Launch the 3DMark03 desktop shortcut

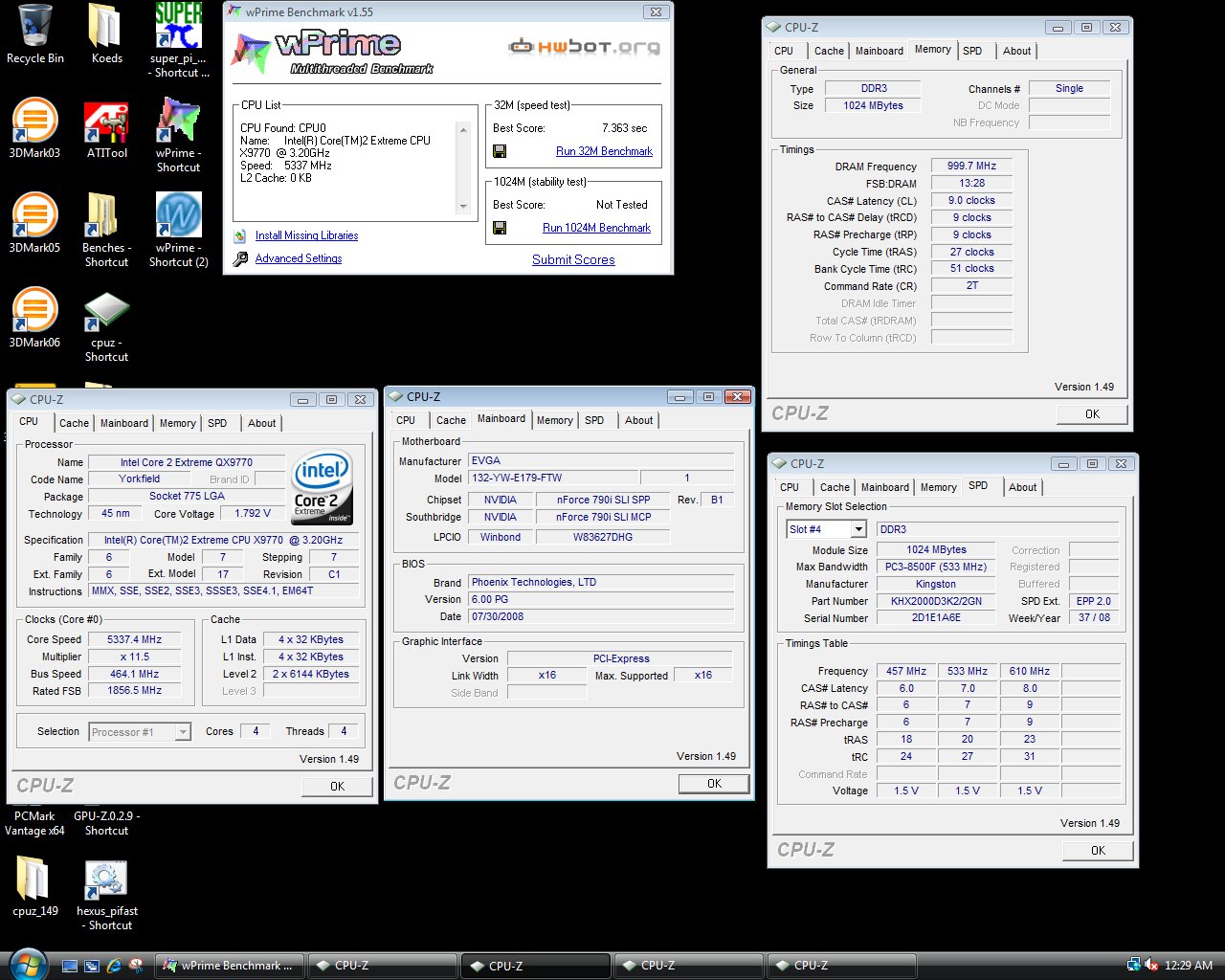[34, 129]
